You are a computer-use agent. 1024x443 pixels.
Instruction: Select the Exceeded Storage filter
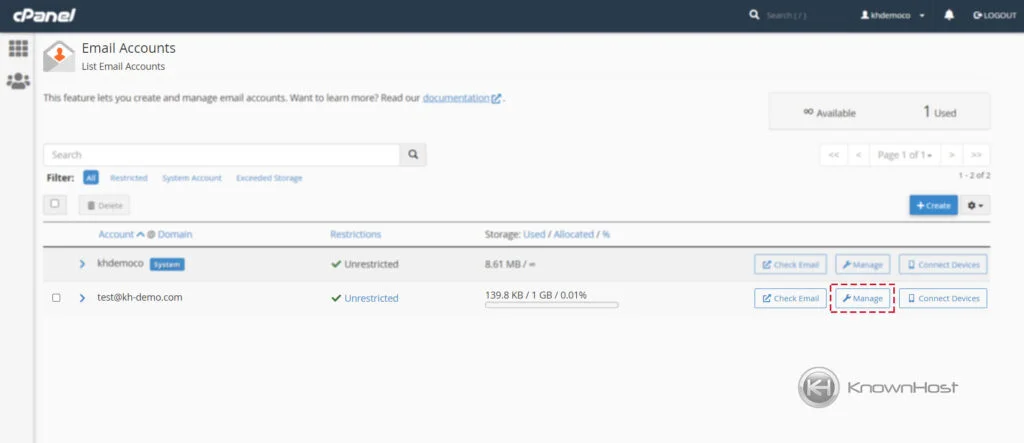pos(269,178)
